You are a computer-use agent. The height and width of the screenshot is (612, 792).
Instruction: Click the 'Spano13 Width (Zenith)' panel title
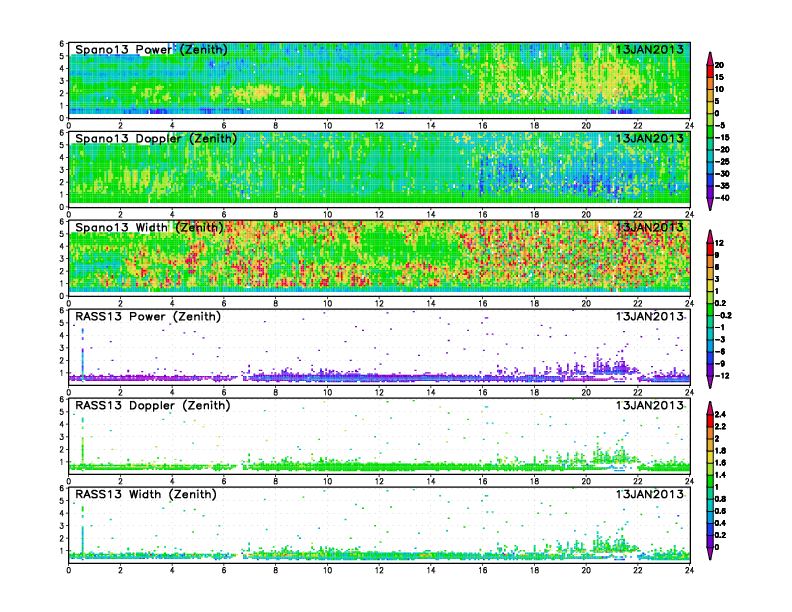point(149,227)
